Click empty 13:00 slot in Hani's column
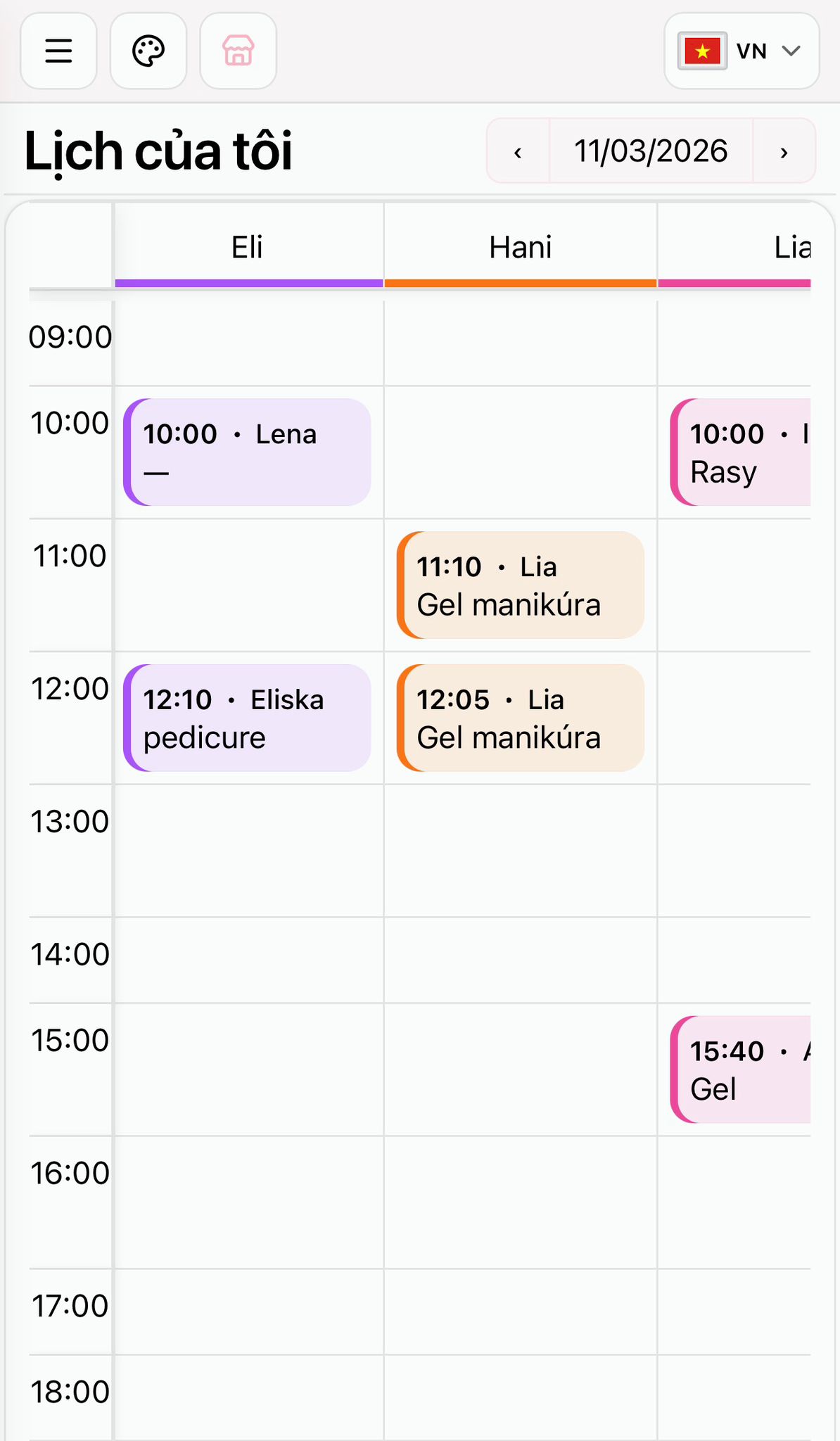This screenshot has height=1441, width=840. coord(521,850)
